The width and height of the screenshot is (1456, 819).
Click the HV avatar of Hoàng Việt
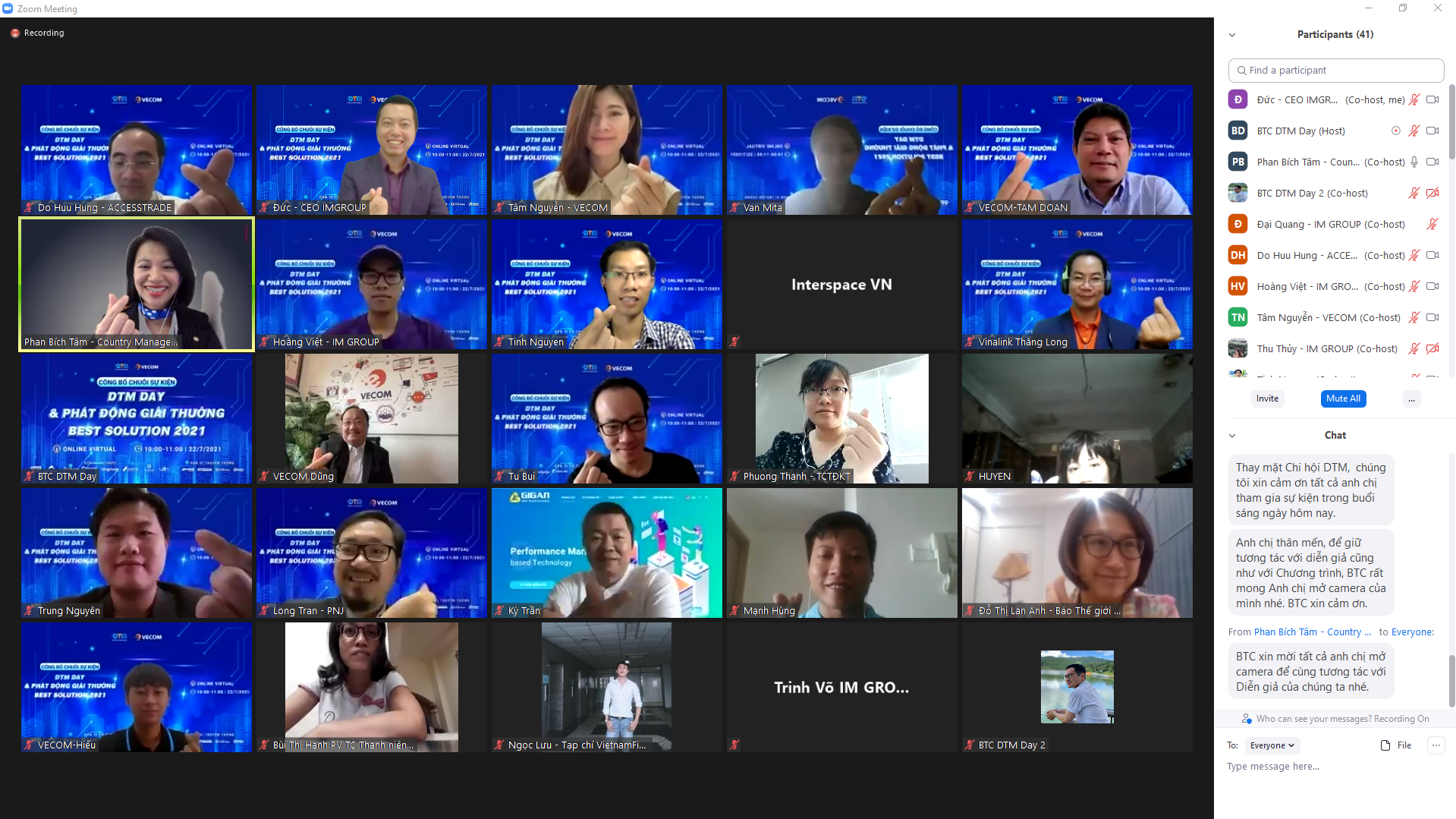tap(1237, 286)
